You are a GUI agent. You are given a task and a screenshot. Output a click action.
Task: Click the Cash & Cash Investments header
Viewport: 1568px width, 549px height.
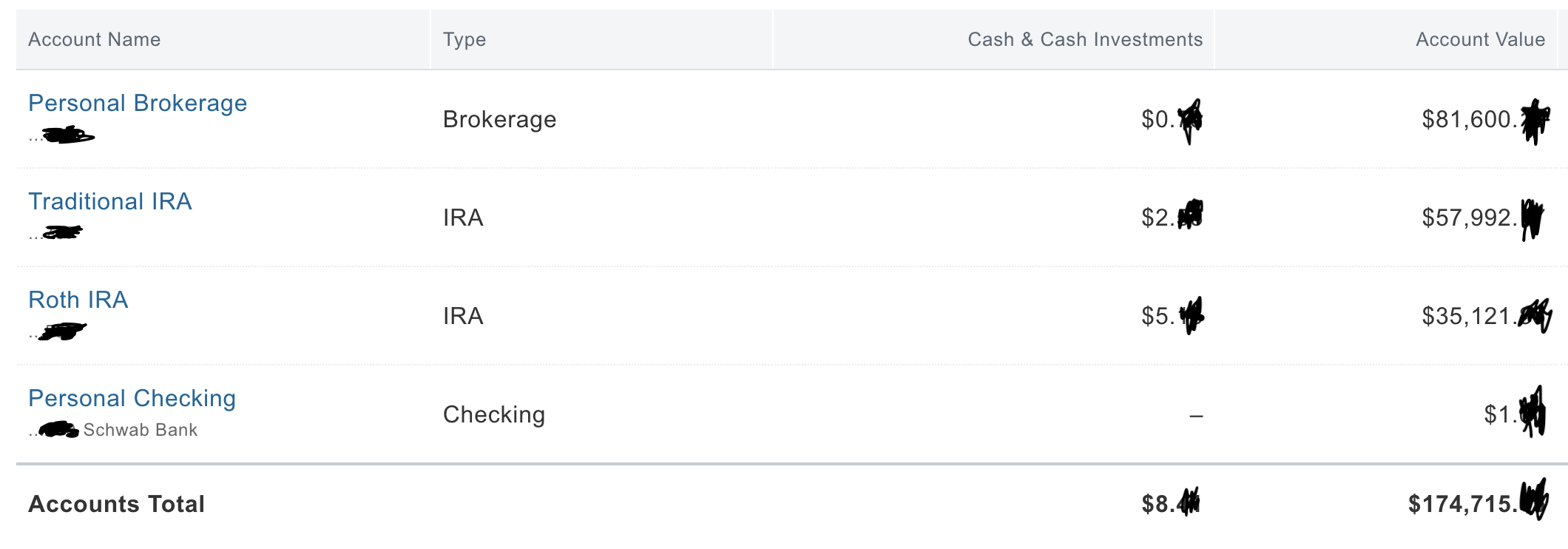pyautogui.click(x=1084, y=40)
